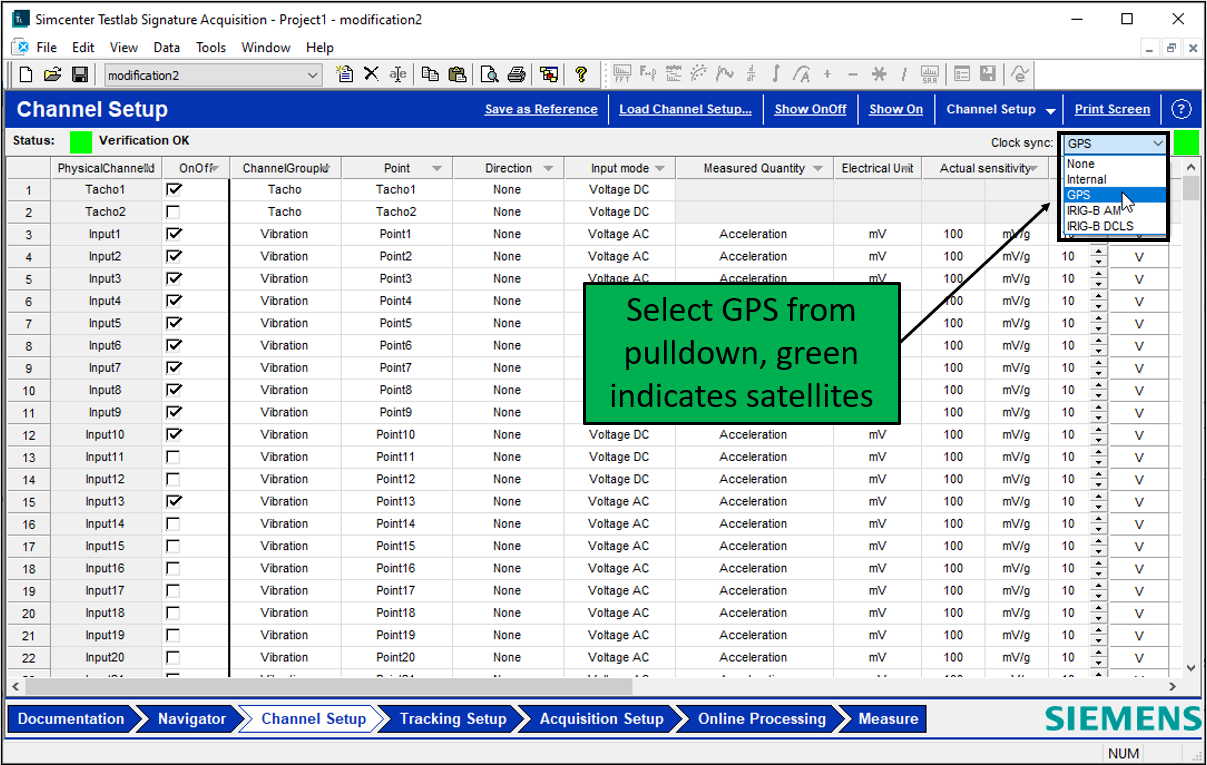Click the yellow question mark help icon
This screenshot has height=765, width=1207.
point(581,74)
